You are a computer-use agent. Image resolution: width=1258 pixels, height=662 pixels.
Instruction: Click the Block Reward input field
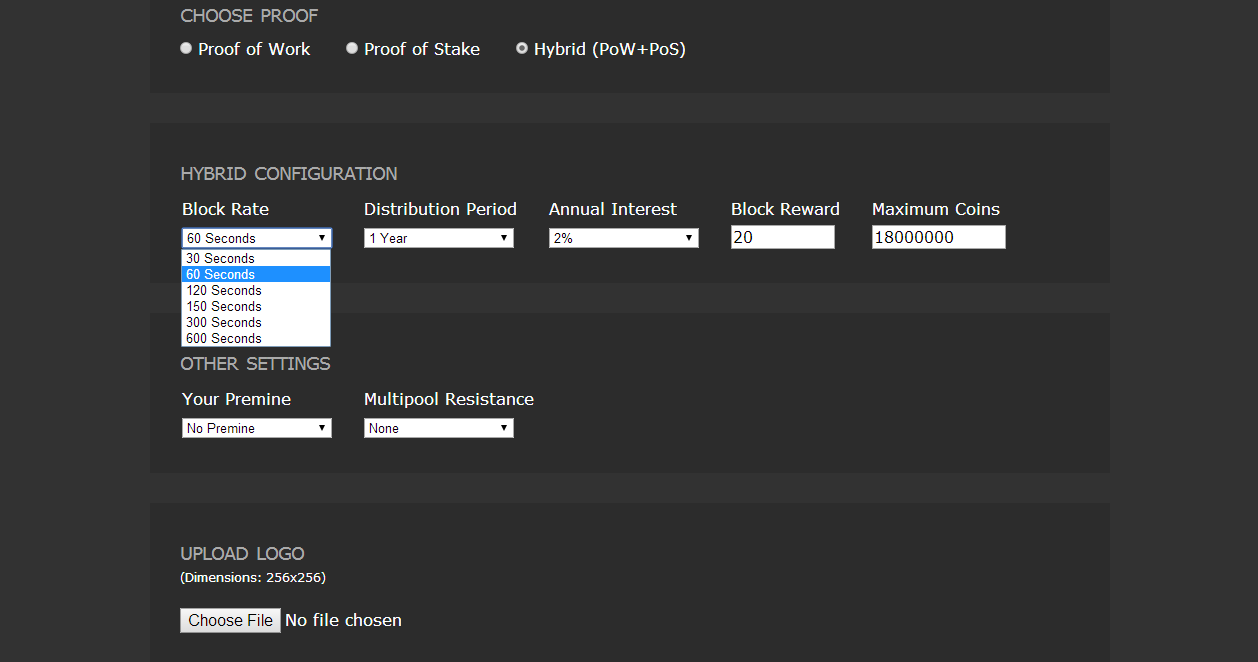[782, 237]
